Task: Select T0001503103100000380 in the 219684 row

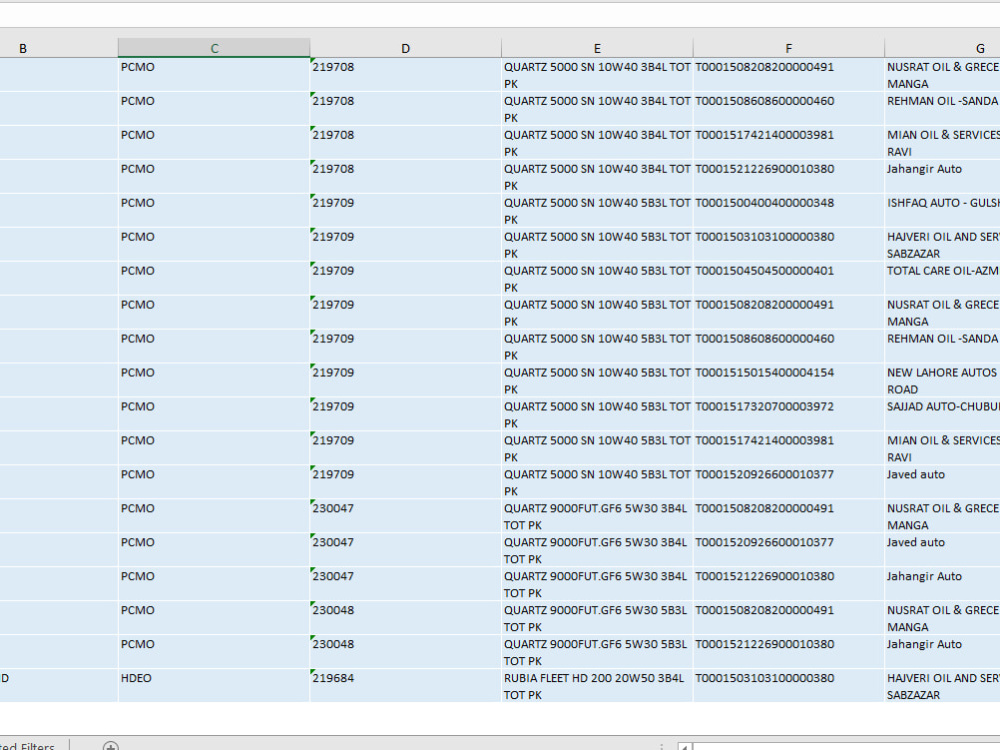Action: (x=789, y=686)
